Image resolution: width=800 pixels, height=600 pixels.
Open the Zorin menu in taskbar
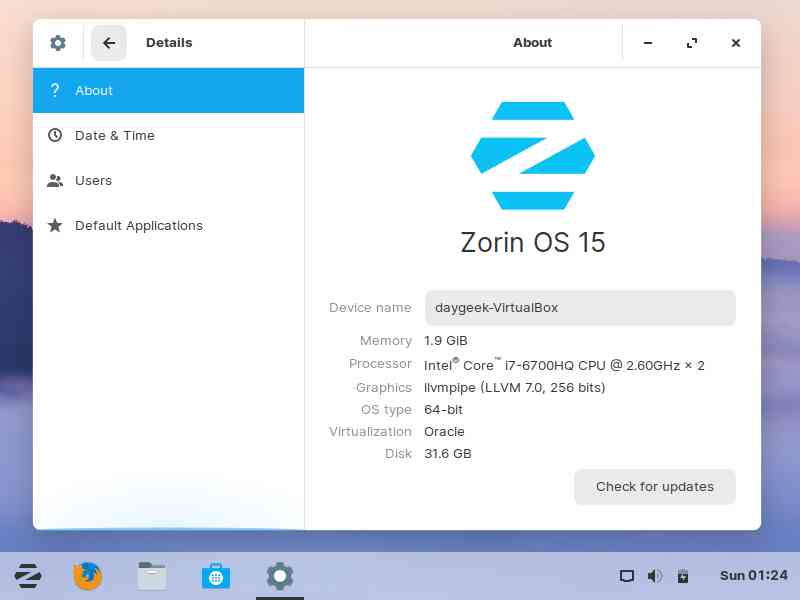28,576
